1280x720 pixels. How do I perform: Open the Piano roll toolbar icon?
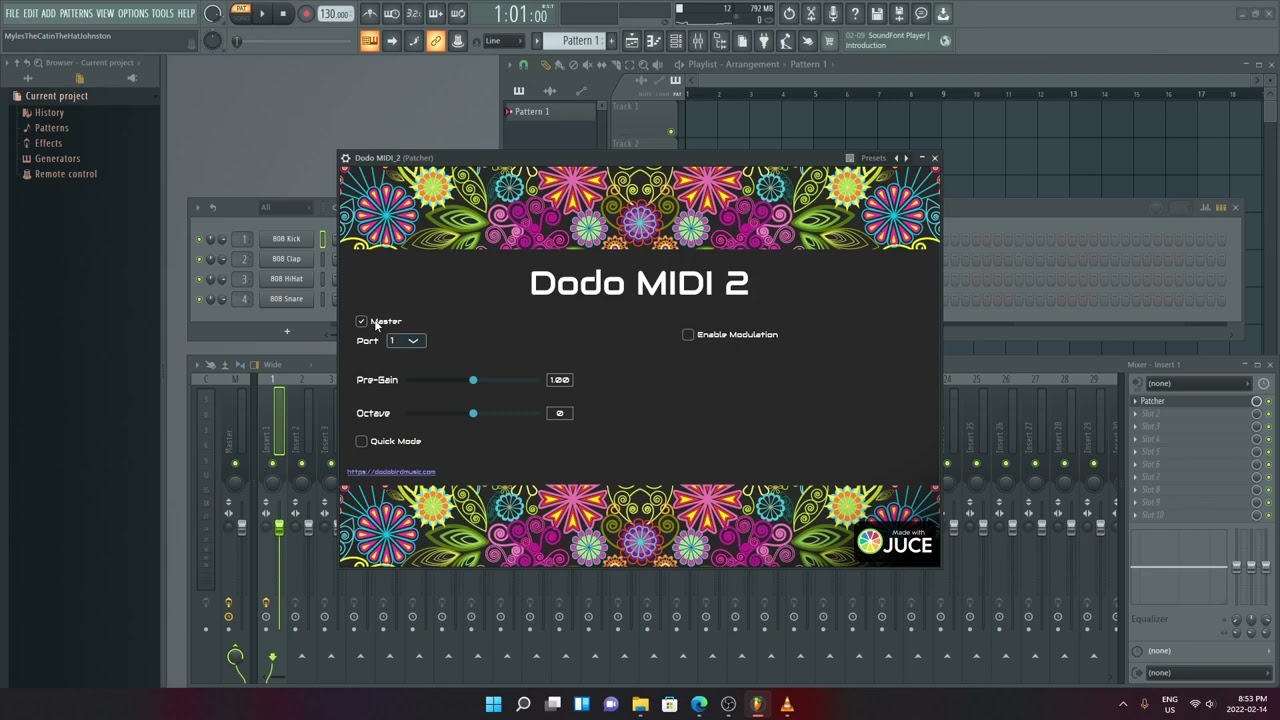click(654, 41)
